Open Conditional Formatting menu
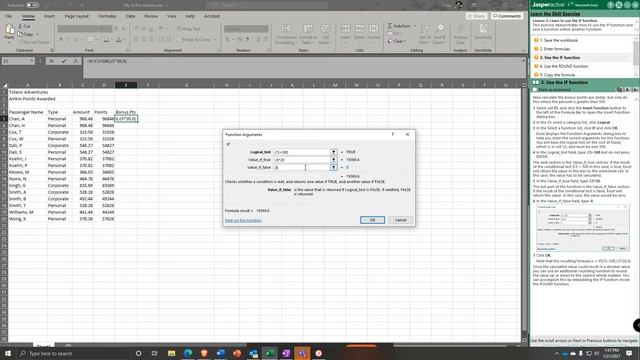Screen dimensions: 640x360 [286, 34]
